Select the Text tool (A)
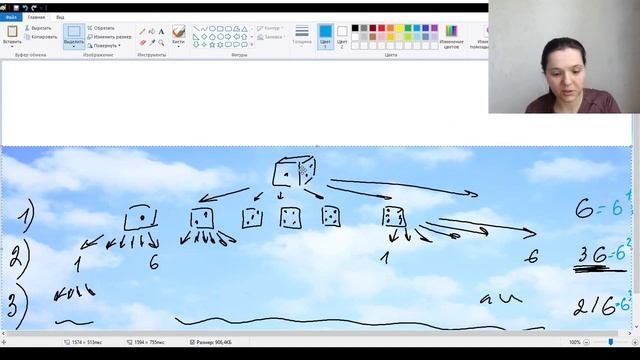The width and height of the screenshot is (640, 360). coord(162,31)
